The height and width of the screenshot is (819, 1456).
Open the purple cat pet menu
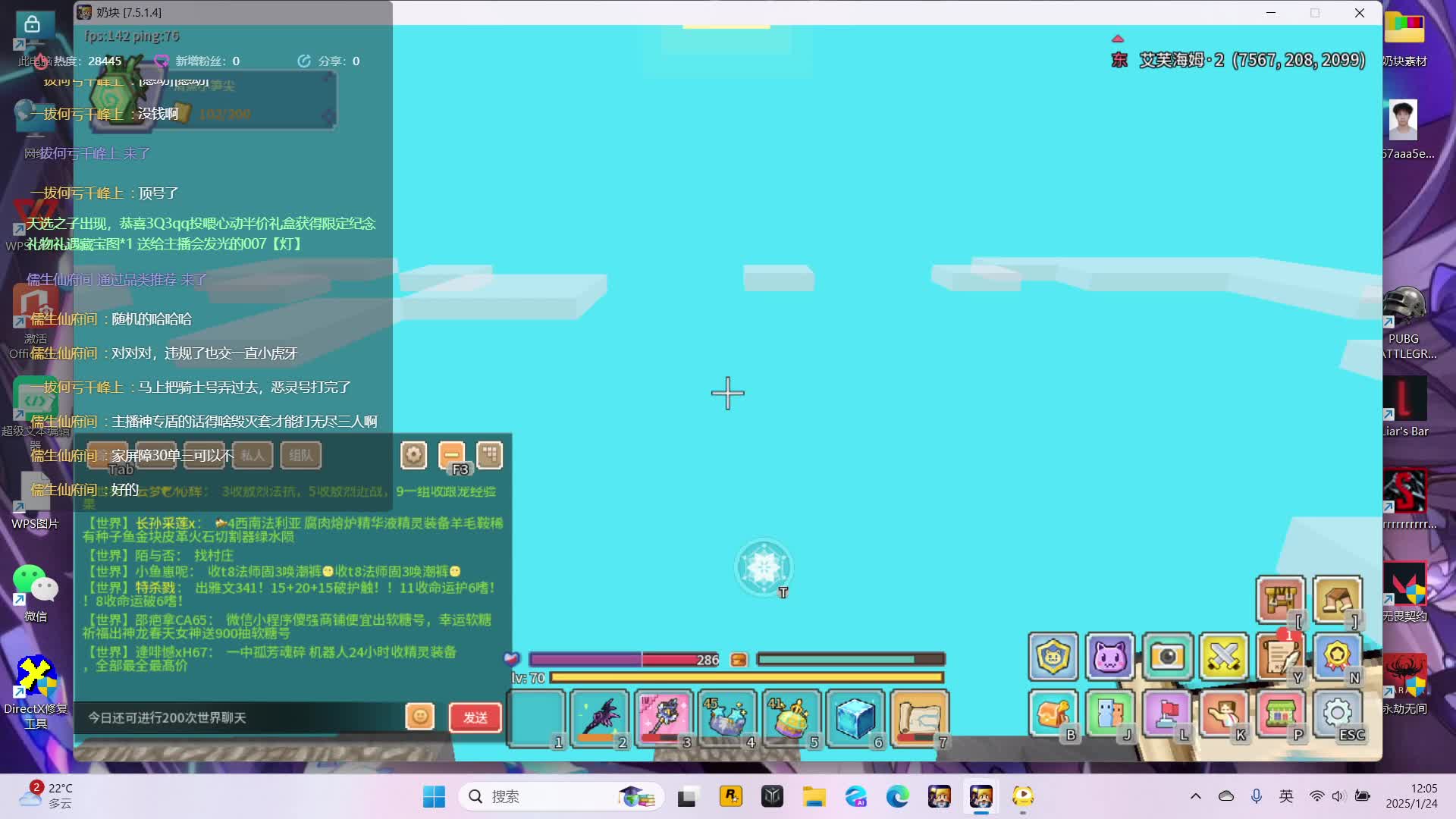point(1110,656)
